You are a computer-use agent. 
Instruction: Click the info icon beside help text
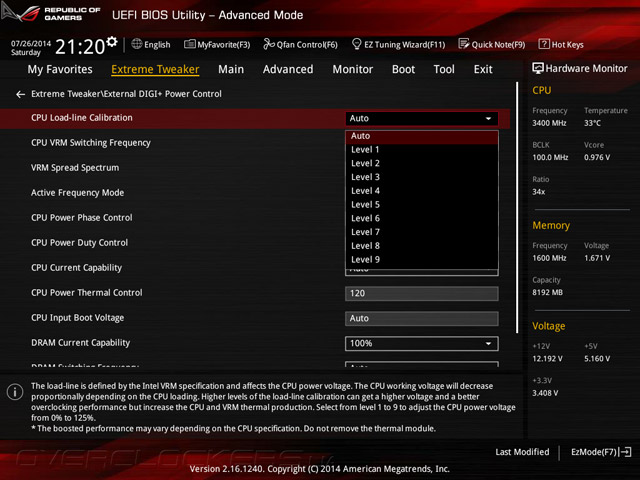[x=15, y=392]
